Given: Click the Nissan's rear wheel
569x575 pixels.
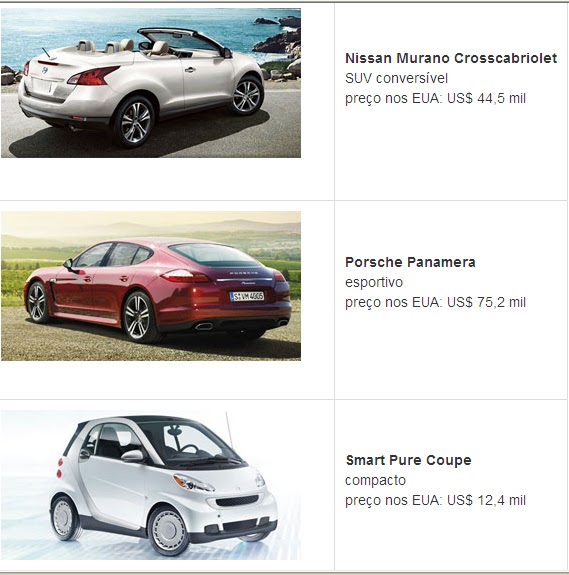Looking at the screenshot, I should point(135,122).
